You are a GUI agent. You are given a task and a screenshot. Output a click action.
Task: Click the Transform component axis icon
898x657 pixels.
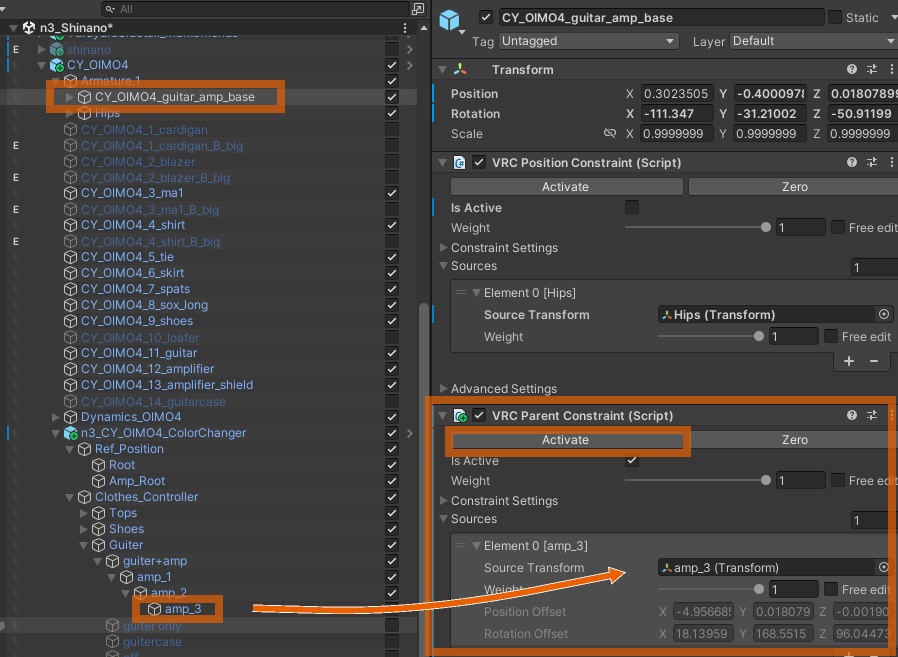click(460, 70)
